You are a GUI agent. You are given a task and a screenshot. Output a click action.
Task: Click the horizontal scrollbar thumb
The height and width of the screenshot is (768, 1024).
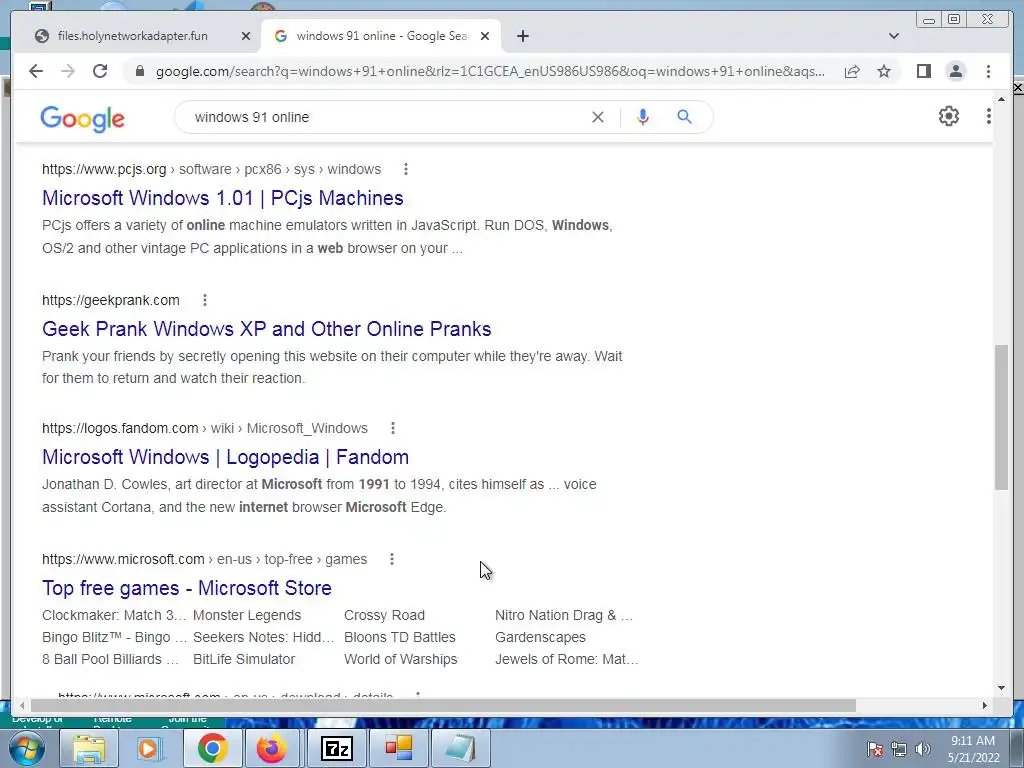tap(443, 705)
